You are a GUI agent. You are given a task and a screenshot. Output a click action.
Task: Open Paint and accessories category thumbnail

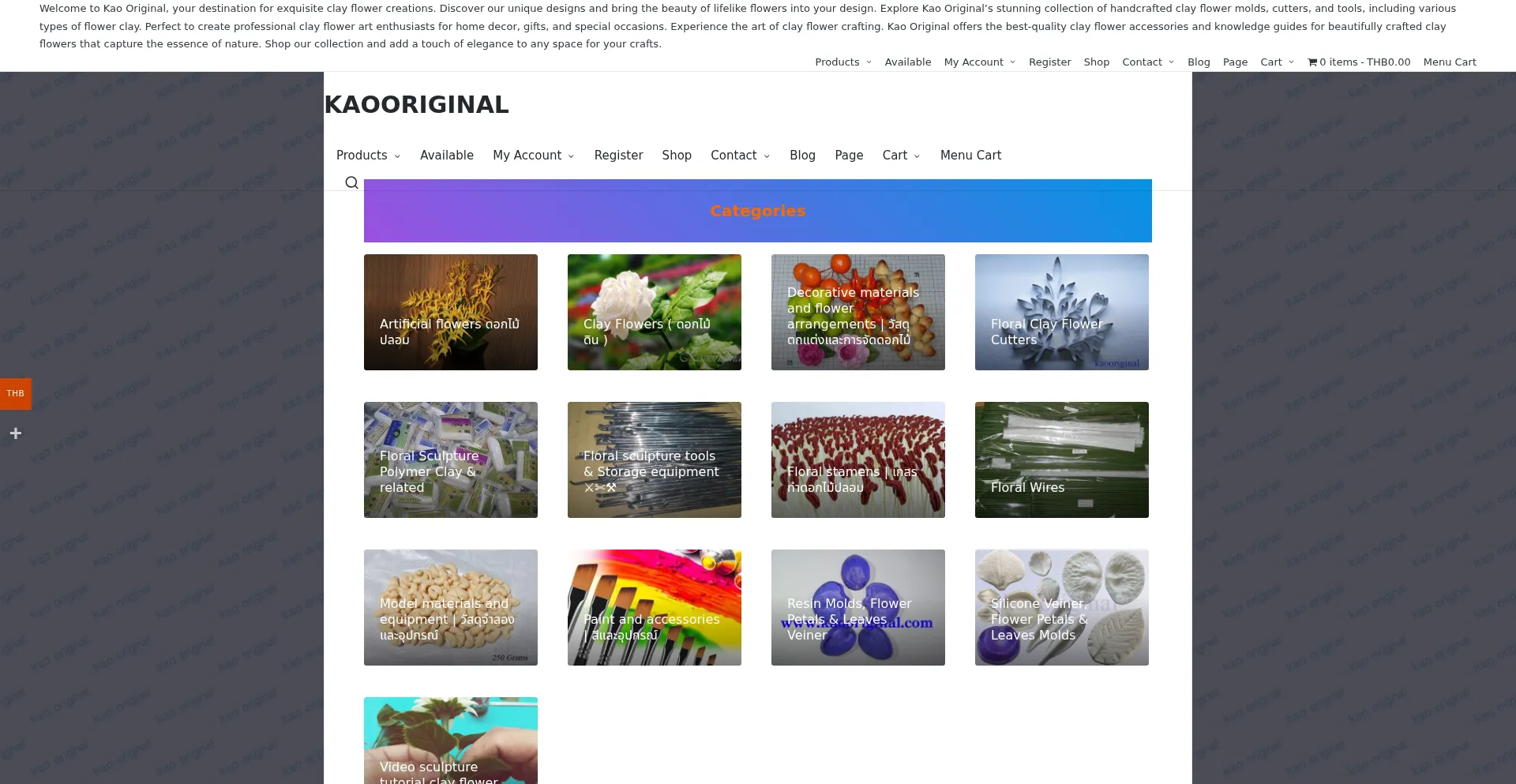click(x=655, y=607)
